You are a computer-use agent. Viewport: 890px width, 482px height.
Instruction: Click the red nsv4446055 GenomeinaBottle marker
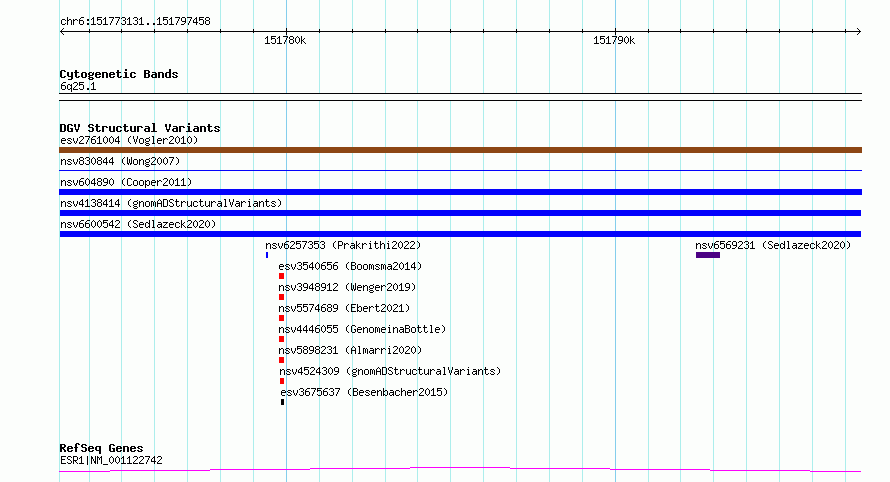point(282,339)
